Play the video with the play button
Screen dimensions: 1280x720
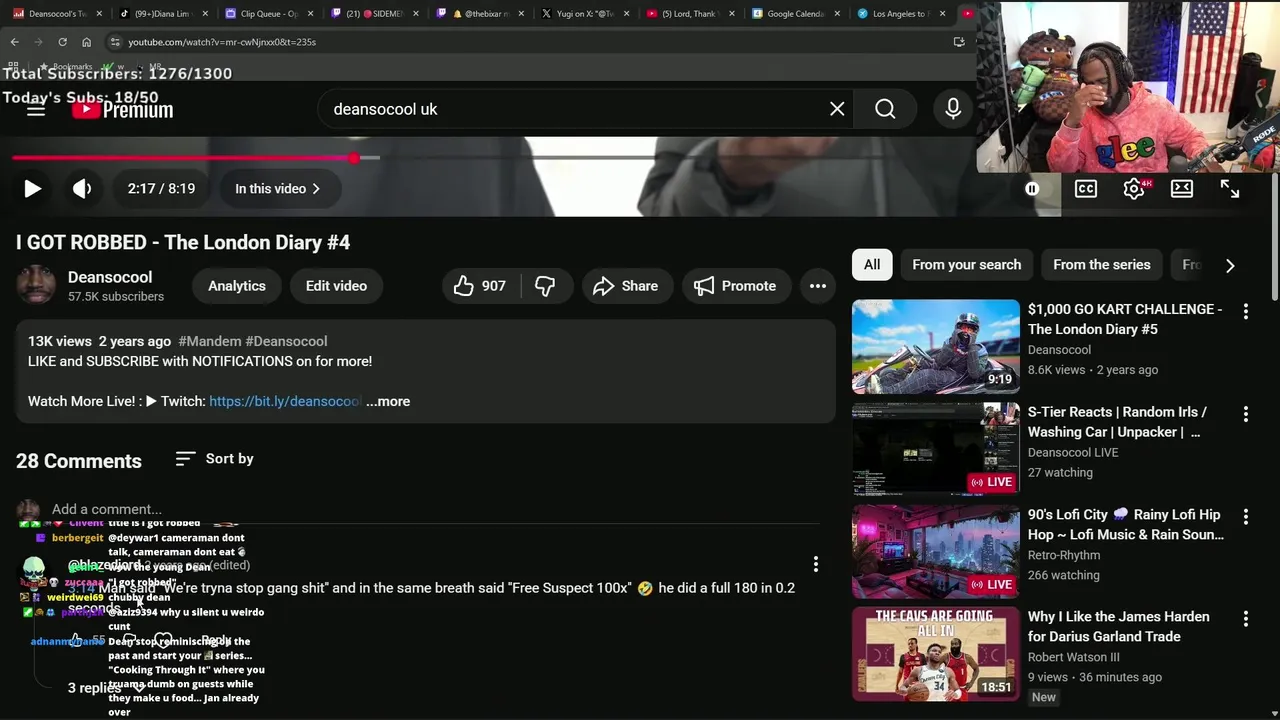click(x=32, y=188)
